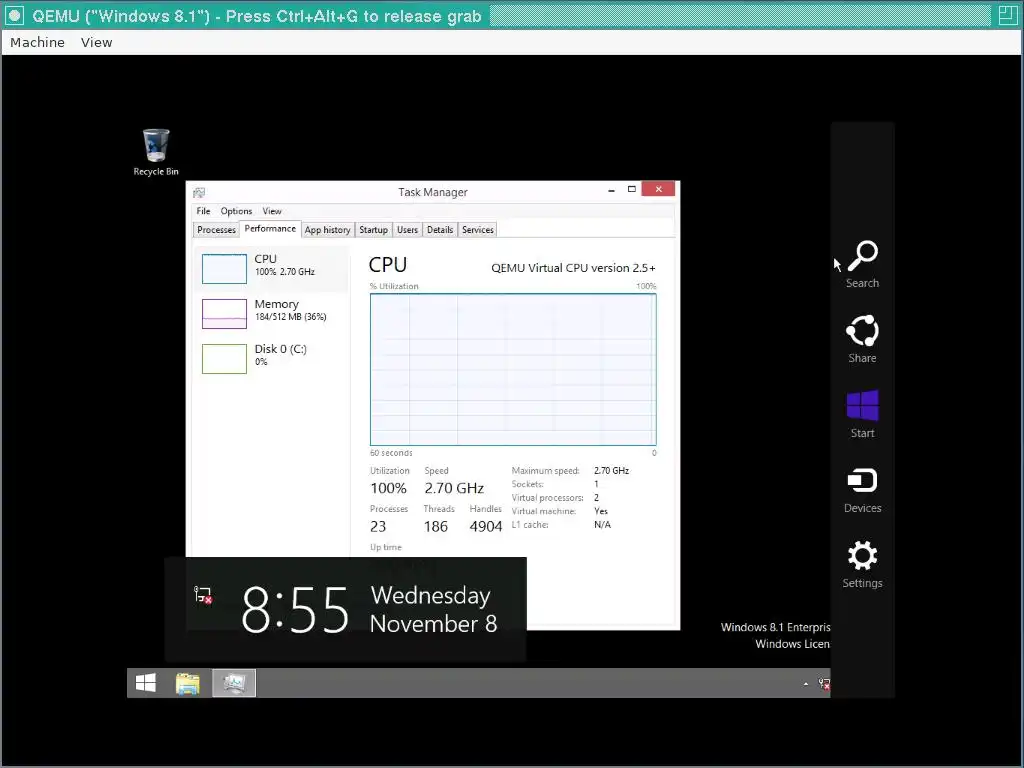Switch to the App history tab
The height and width of the screenshot is (768, 1024).
(x=327, y=230)
